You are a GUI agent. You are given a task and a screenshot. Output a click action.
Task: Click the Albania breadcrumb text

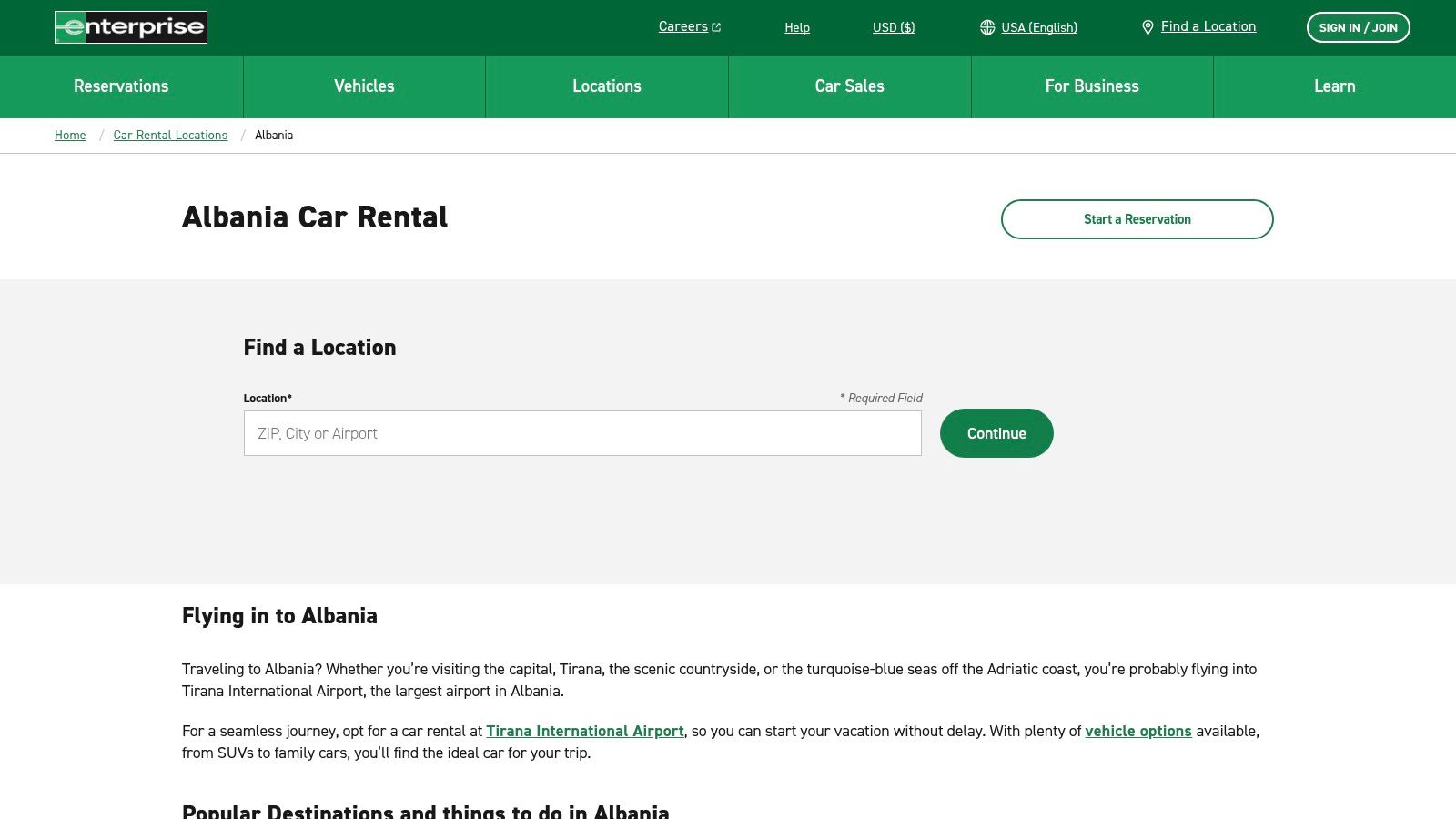pos(274,135)
